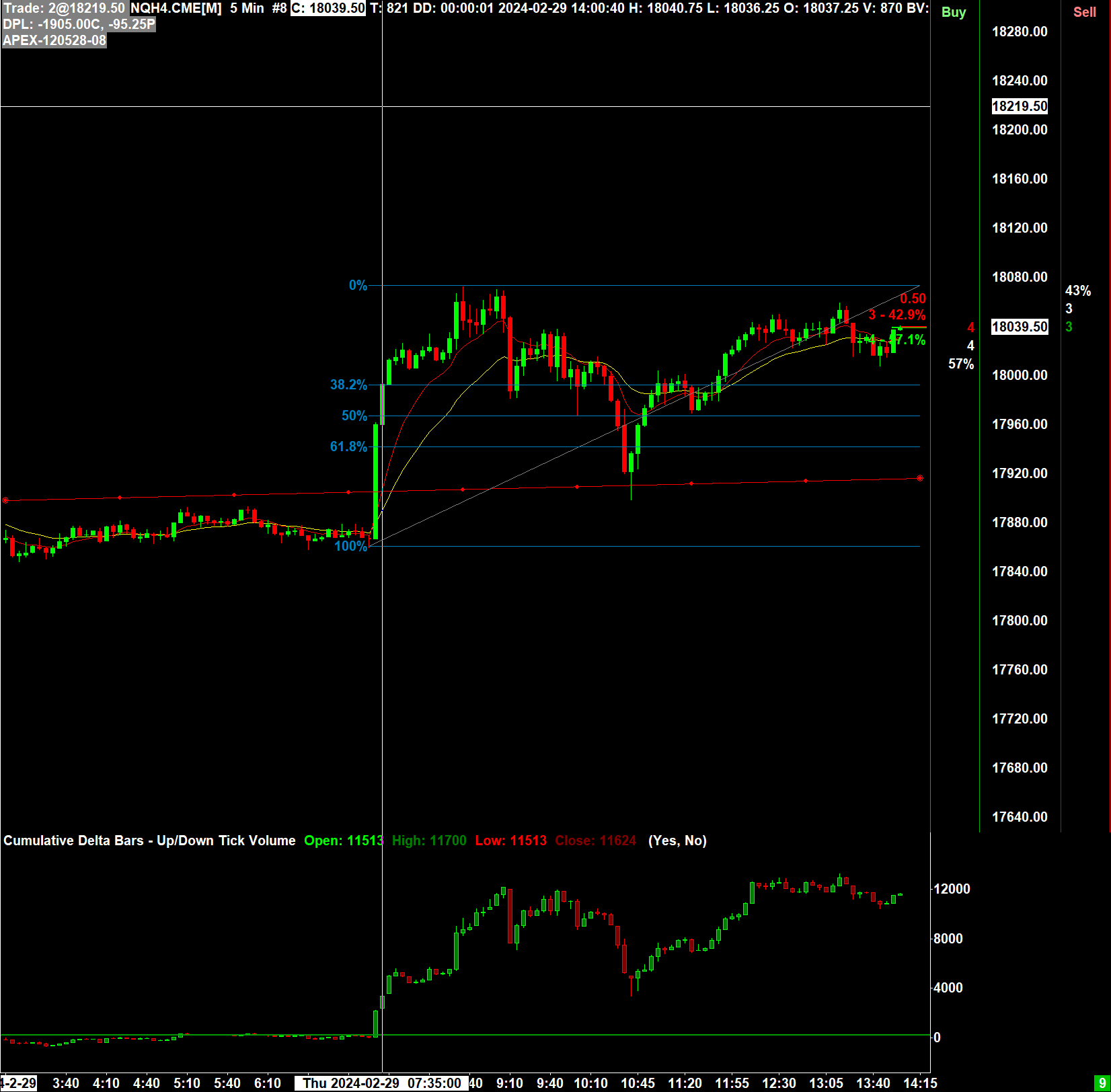The height and width of the screenshot is (1092, 1111).
Task: Click the 10:10 time axis label
Action: [590, 1083]
